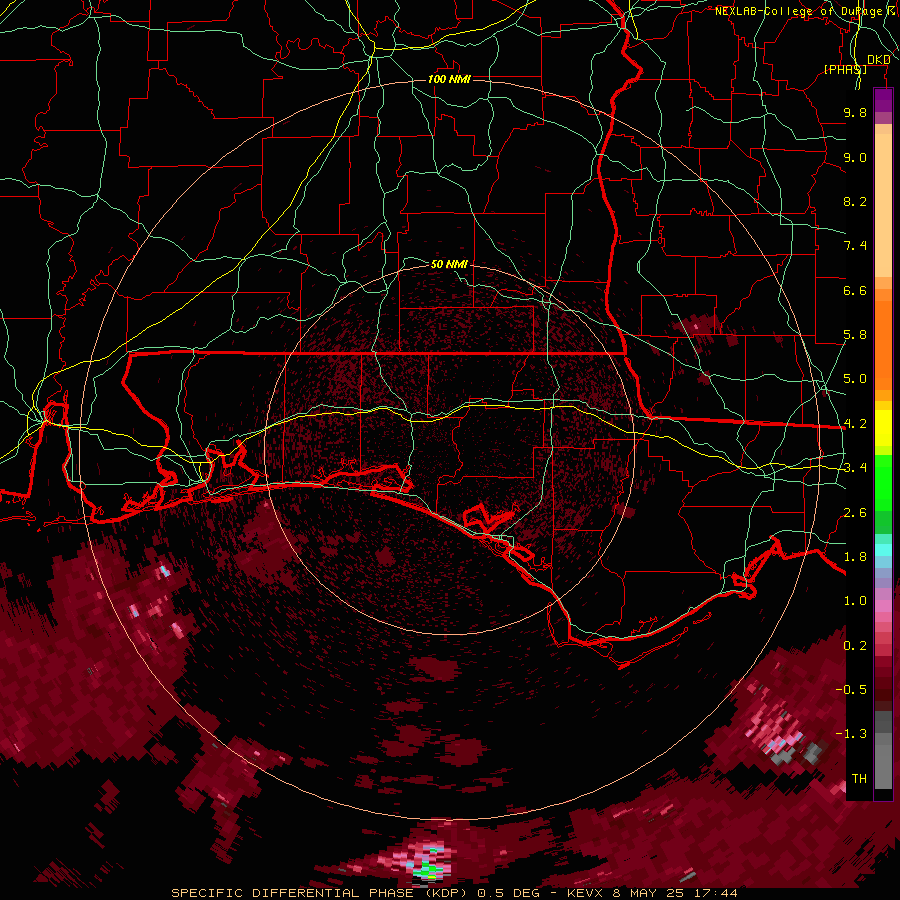This screenshot has width=900, height=900.
Task: Click the 2.6 value on the color scale
Action: click(855, 513)
